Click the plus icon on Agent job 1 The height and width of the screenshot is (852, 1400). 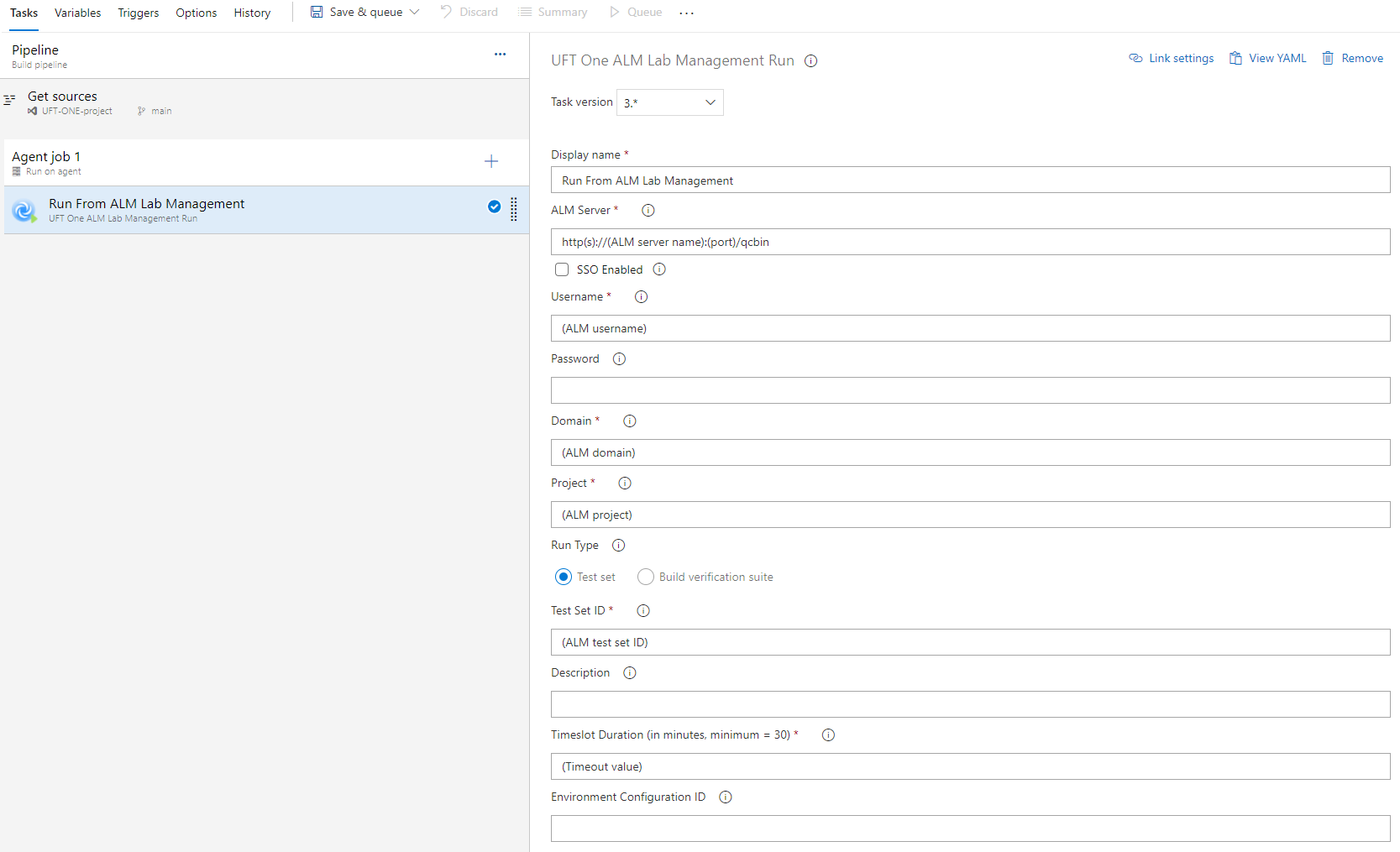point(491,161)
